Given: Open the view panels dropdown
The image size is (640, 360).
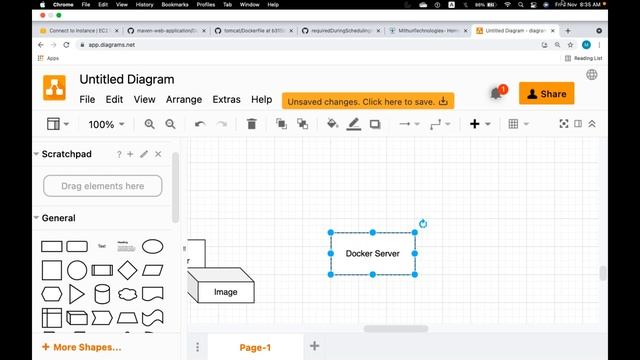Looking at the screenshot, I should 58,124.
